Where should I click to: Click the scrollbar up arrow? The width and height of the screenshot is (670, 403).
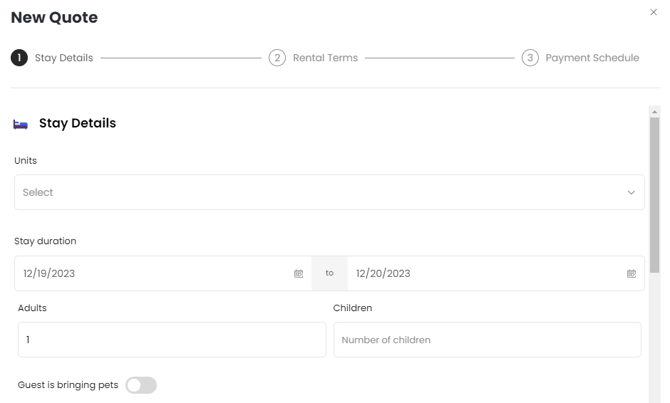pos(655,111)
